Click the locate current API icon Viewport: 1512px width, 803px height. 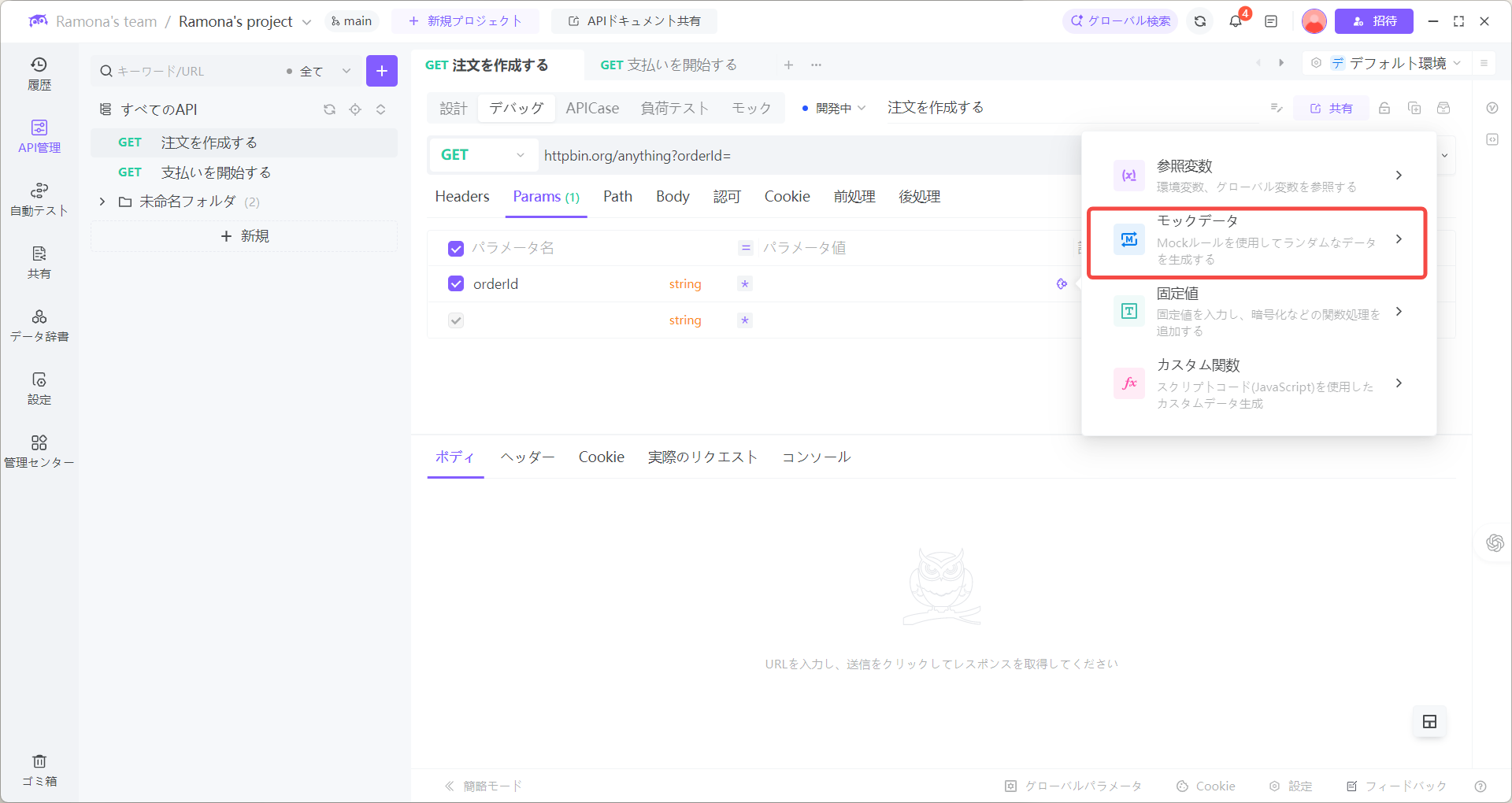(x=355, y=109)
